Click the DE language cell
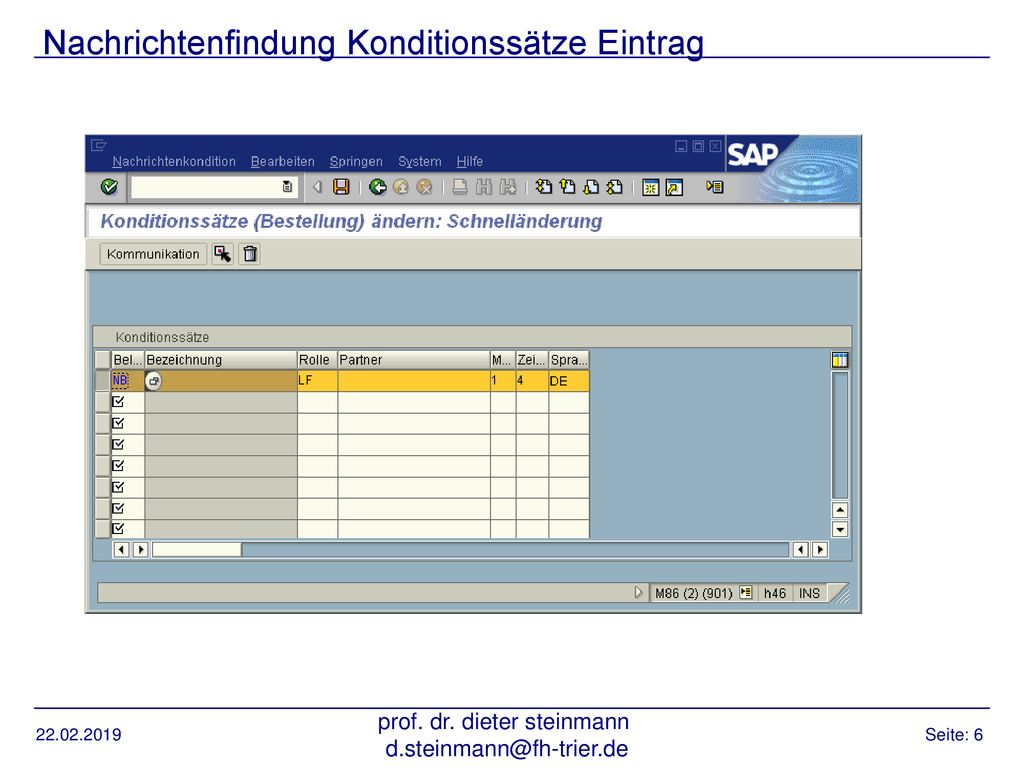Image resolution: width=1024 pixels, height=768 pixels. click(569, 381)
